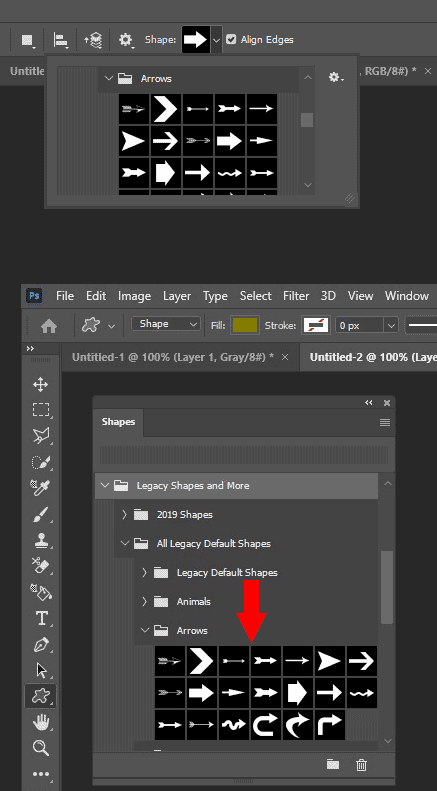
Task: Toggle the Align Edges checkbox
Action: tap(231, 39)
